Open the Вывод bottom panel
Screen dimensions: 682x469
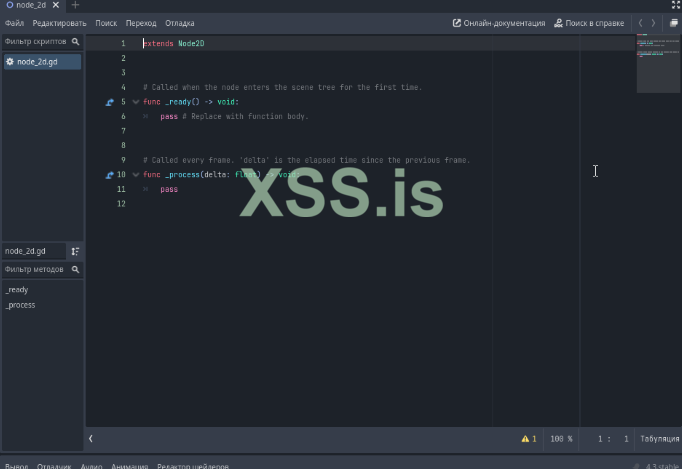[x=17, y=466]
